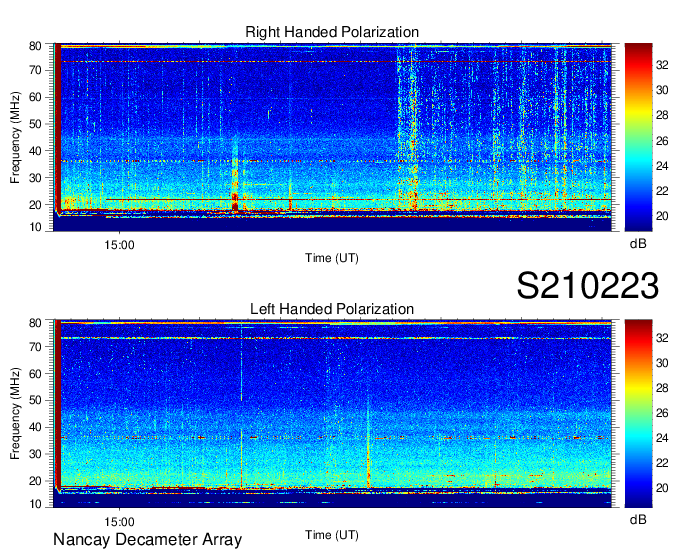Click the 20 MHz tick of lower plot
680x552 pixels.
pyautogui.click(x=35, y=481)
